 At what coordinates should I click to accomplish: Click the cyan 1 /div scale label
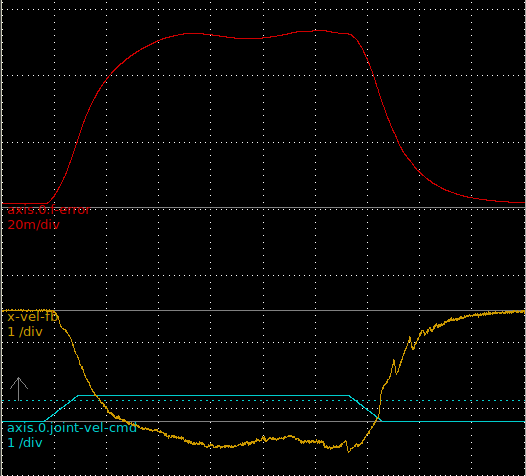[25, 443]
